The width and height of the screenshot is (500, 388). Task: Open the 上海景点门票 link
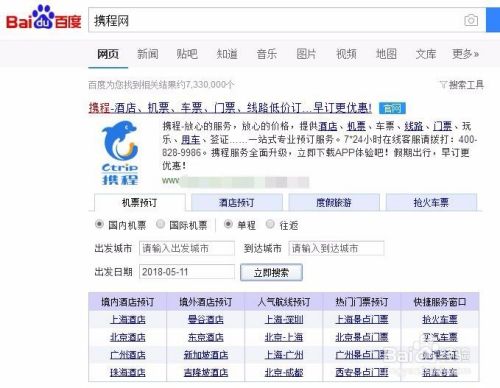click(x=362, y=320)
